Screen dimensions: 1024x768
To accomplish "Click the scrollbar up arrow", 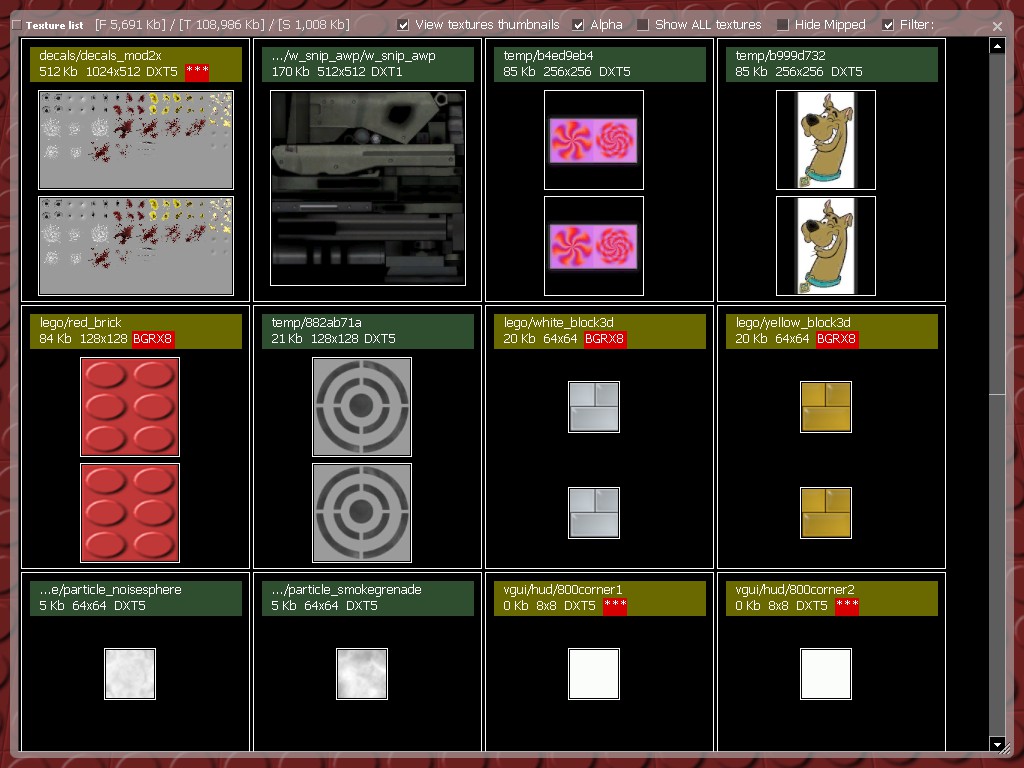I will click(x=996, y=46).
